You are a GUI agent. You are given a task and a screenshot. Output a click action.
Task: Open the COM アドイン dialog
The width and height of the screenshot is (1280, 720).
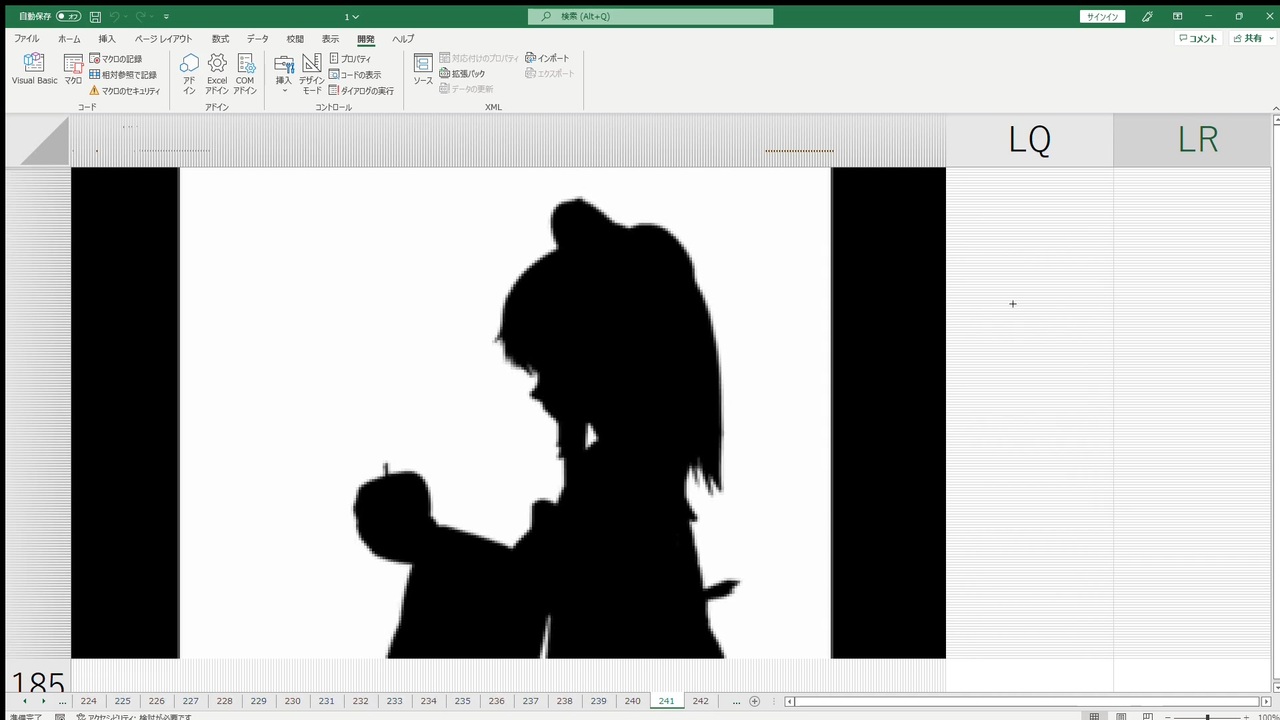[245, 74]
